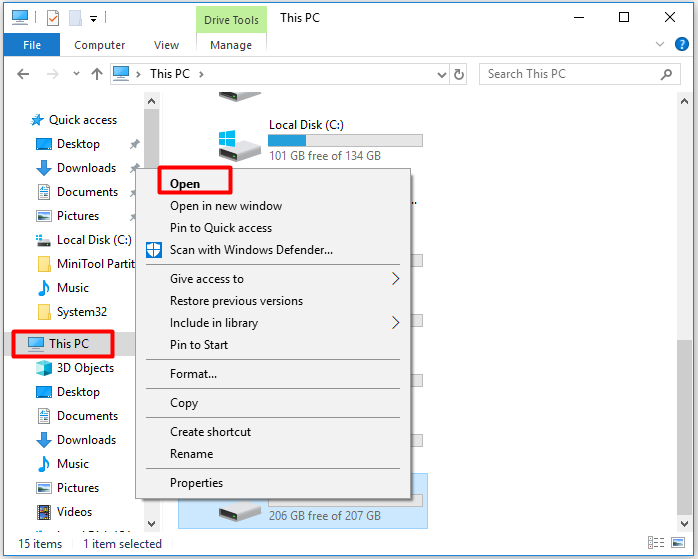Switch to the View ribbon tab
The width and height of the screenshot is (698, 559).
[166, 45]
